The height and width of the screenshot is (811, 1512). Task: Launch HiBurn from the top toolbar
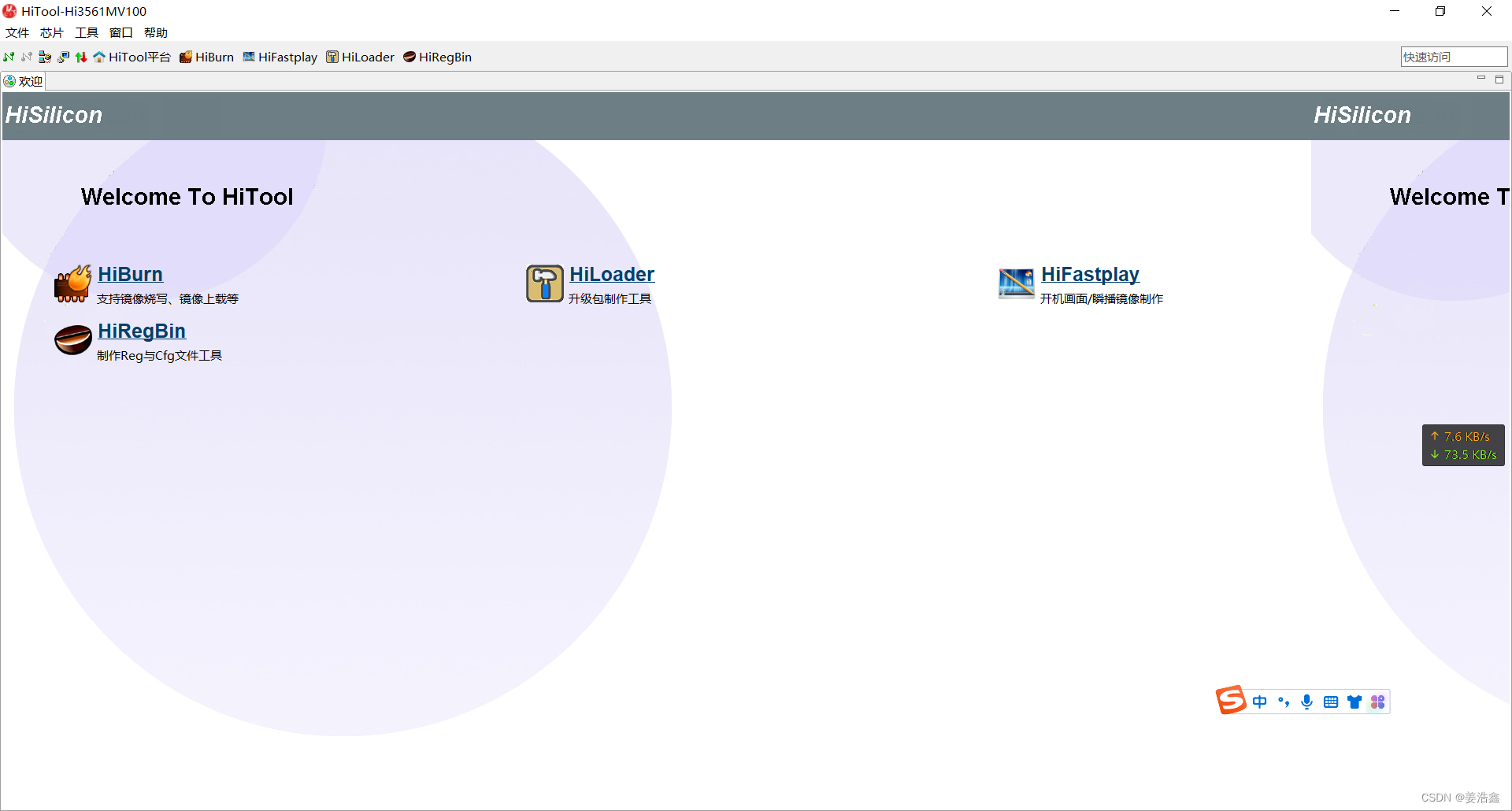coord(206,57)
